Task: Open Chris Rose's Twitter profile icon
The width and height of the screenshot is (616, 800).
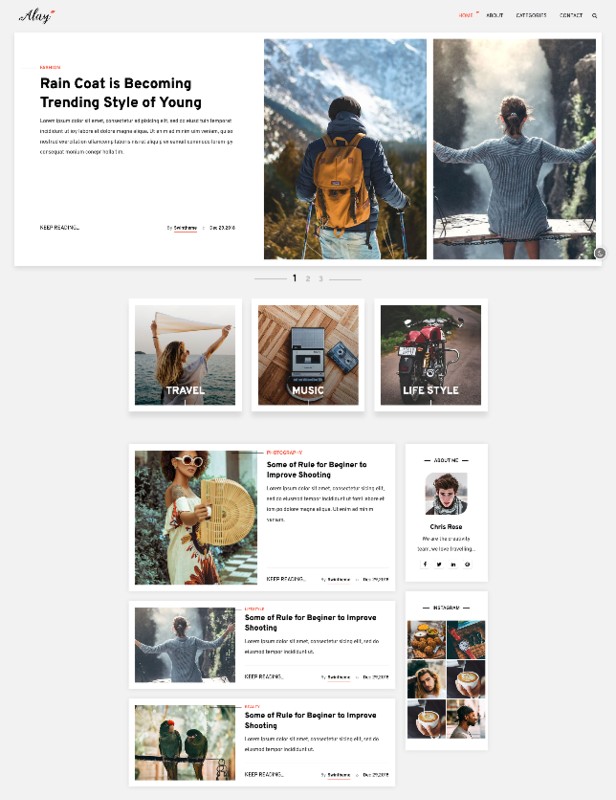Action: coord(439,564)
